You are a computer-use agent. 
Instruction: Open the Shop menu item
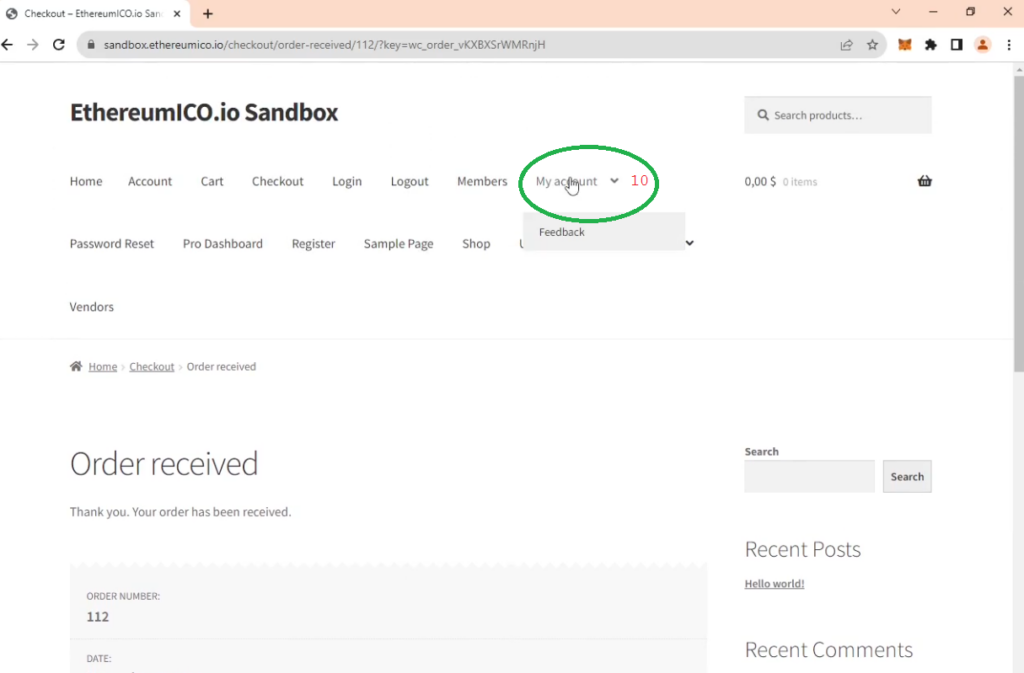pyautogui.click(x=476, y=244)
